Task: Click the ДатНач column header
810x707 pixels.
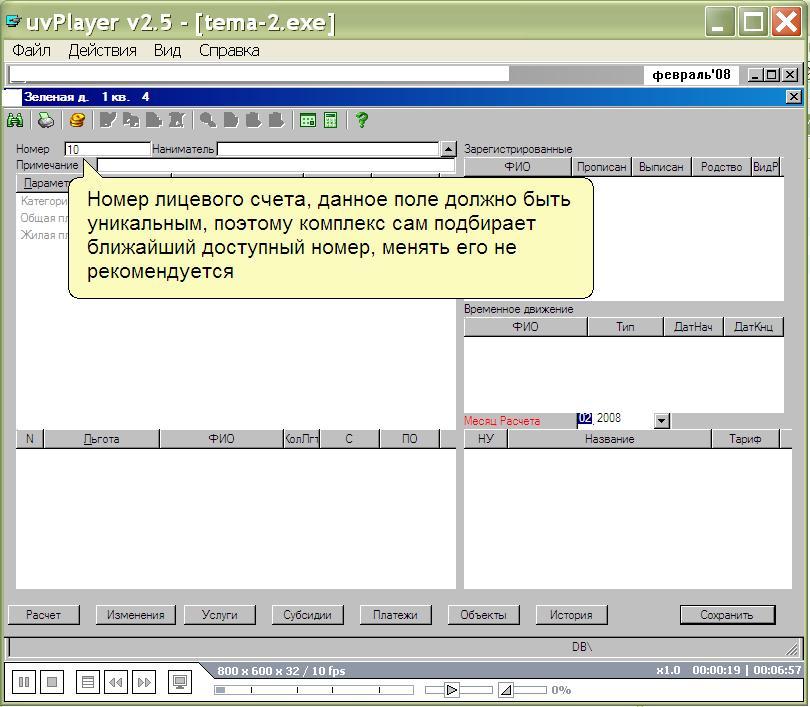Action: coord(693,327)
